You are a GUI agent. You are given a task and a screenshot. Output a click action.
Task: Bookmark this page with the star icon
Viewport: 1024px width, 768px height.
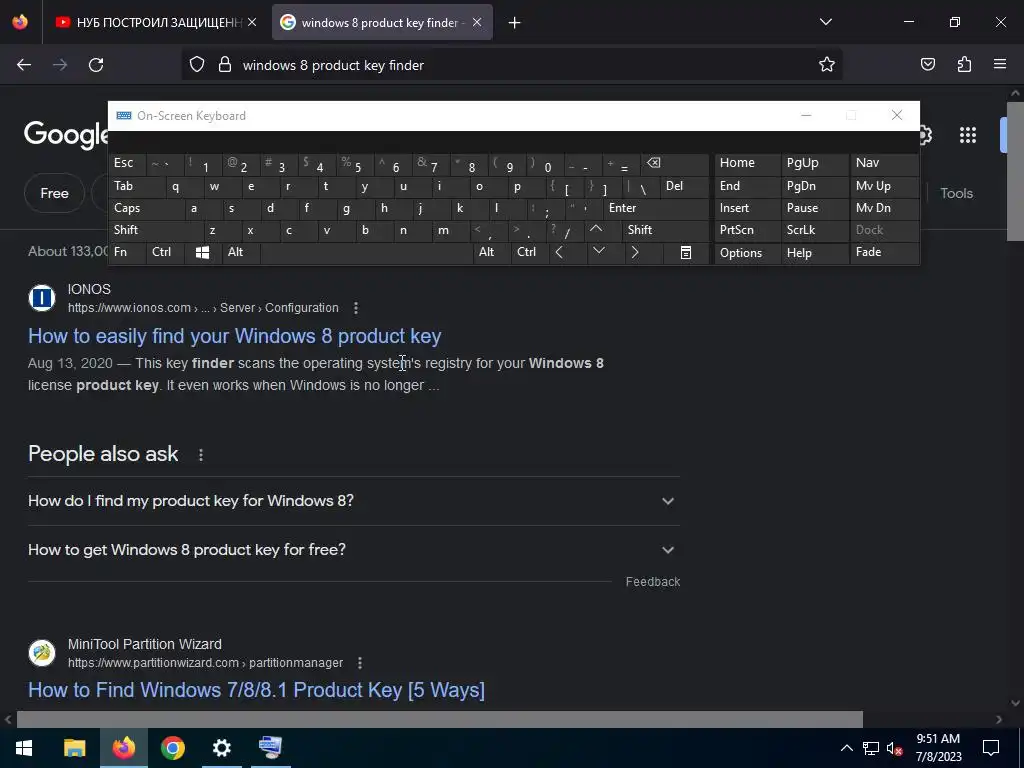pos(827,65)
